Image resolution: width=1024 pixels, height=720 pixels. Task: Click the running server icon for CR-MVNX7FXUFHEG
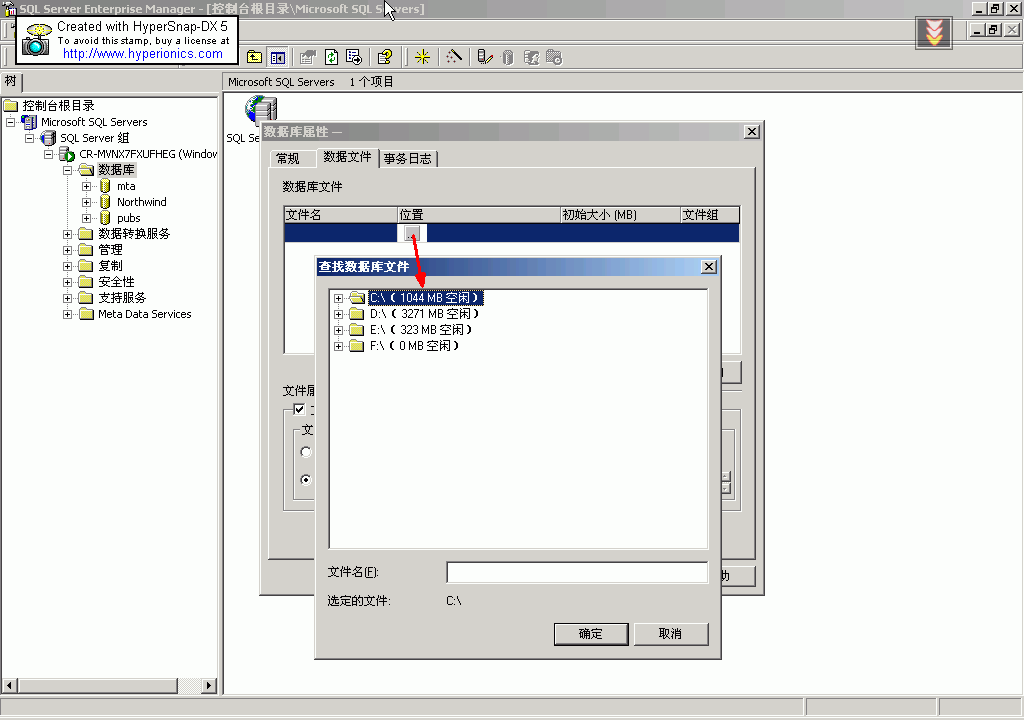click(x=67, y=154)
